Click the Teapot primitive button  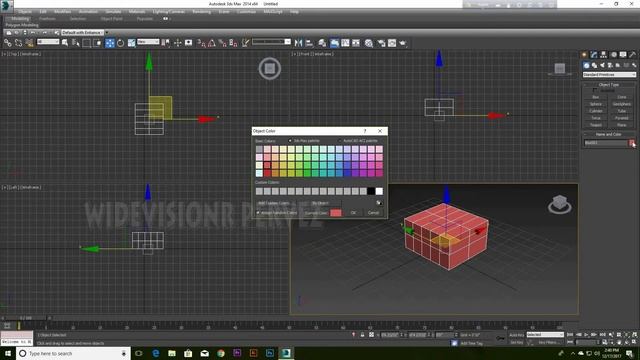click(596, 125)
